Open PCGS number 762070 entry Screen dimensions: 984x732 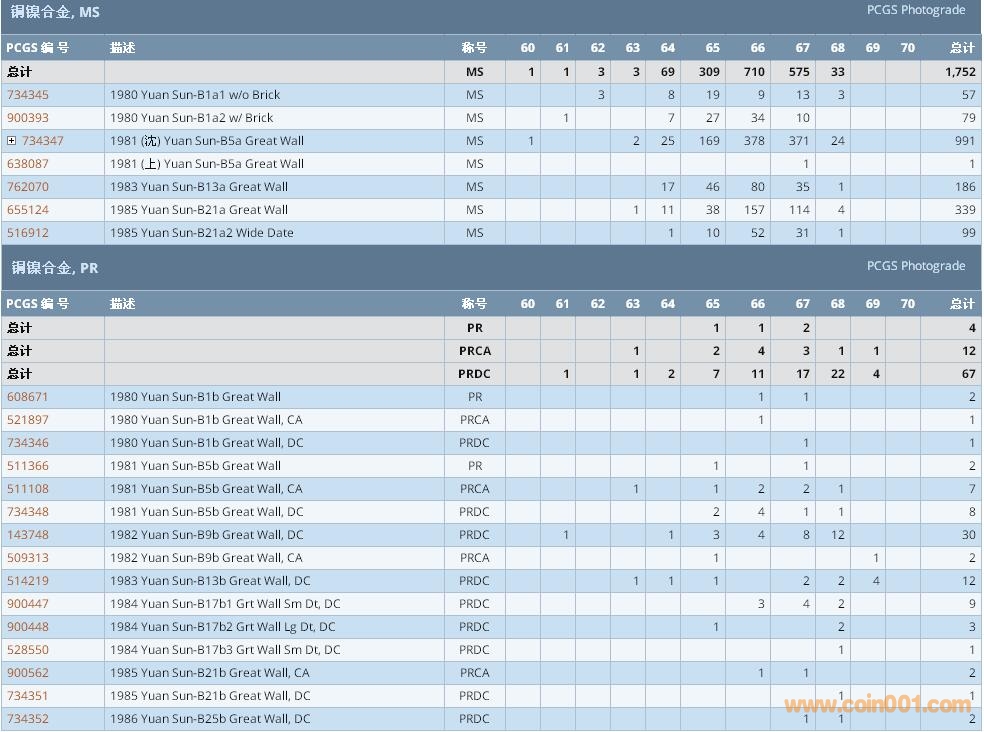click(x=28, y=187)
